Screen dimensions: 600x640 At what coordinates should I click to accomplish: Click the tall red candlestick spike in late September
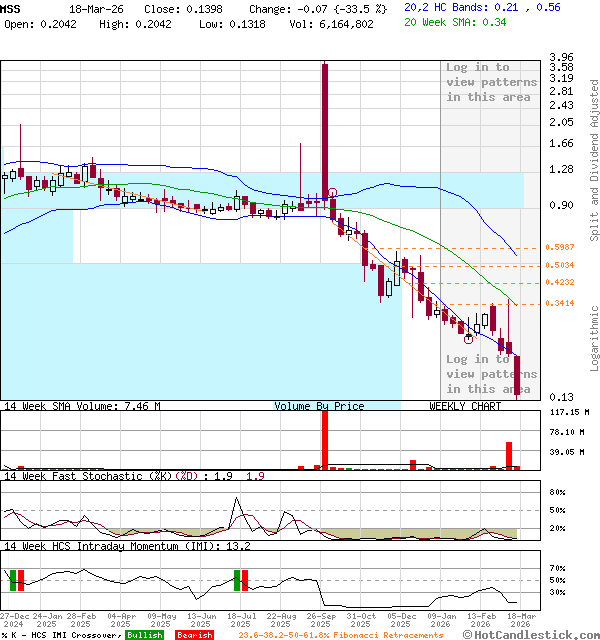coord(324,130)
